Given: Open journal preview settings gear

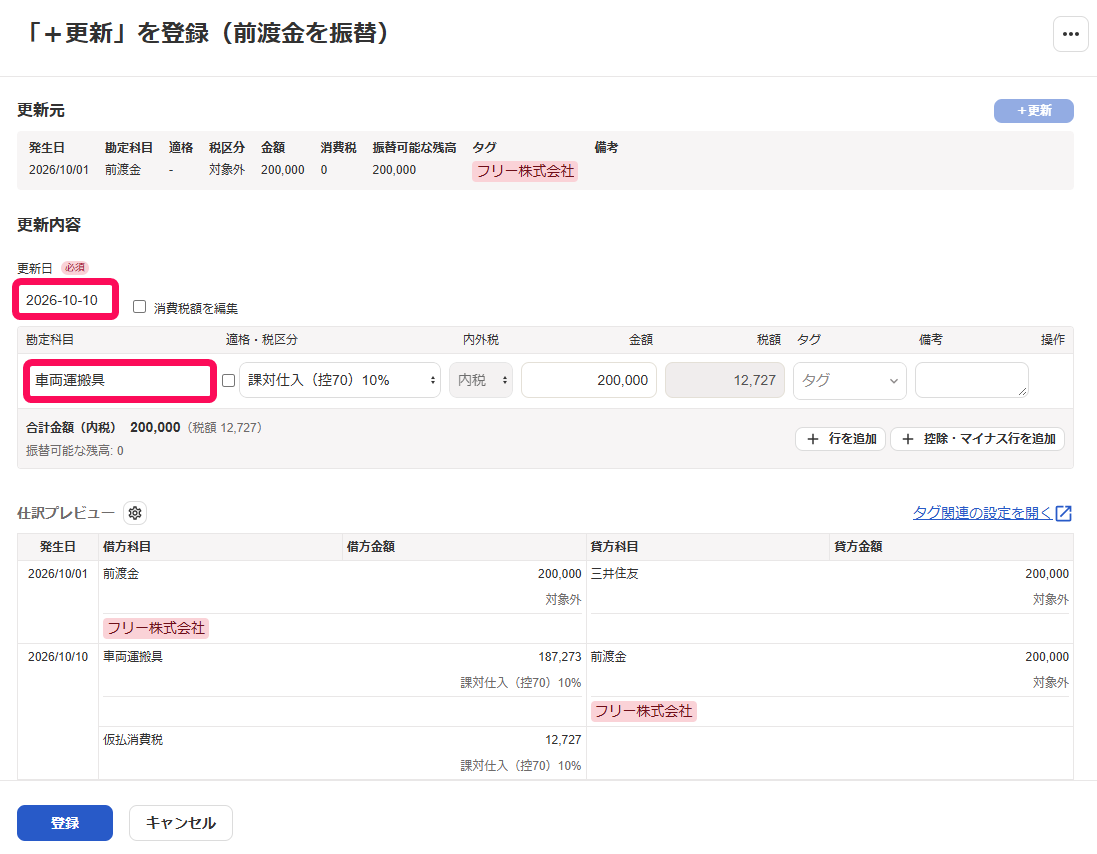Looking at the screenshot, I should click(x=135, y=513).
